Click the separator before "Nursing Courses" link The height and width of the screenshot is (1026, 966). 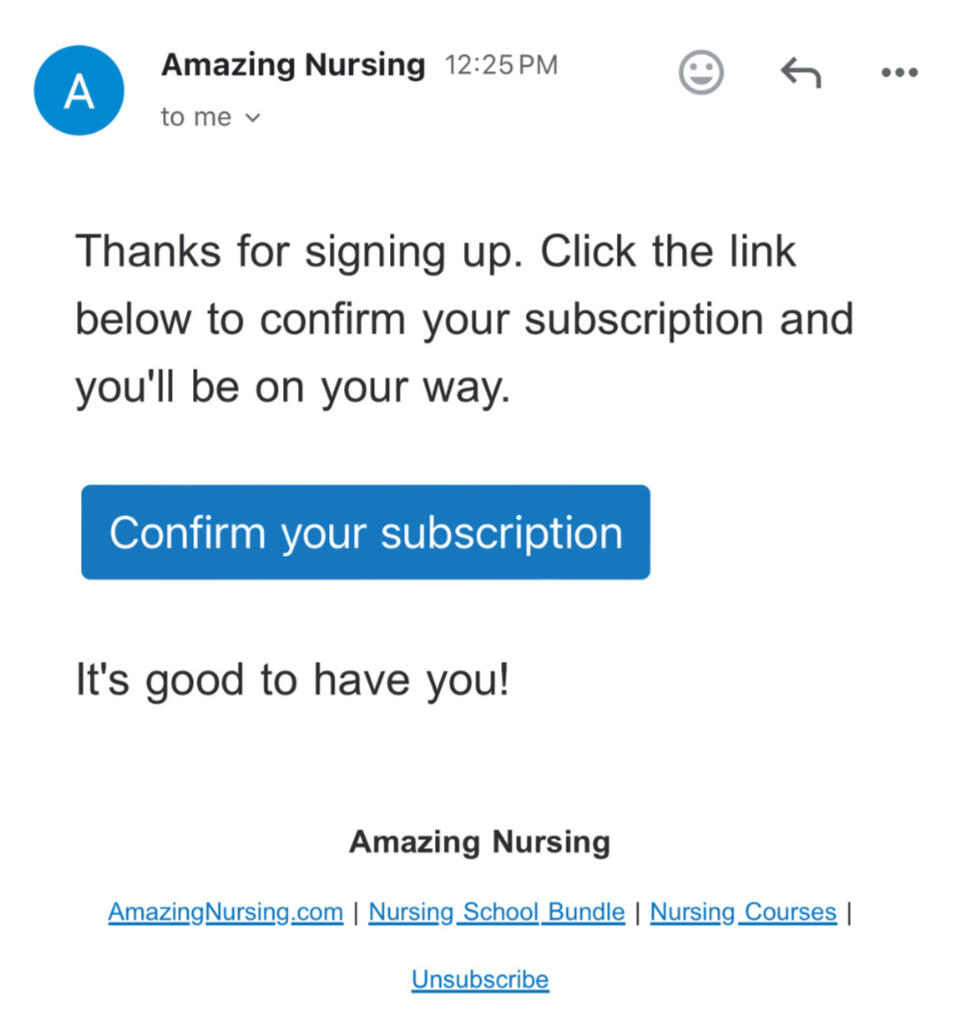click(x=637, y=912)
